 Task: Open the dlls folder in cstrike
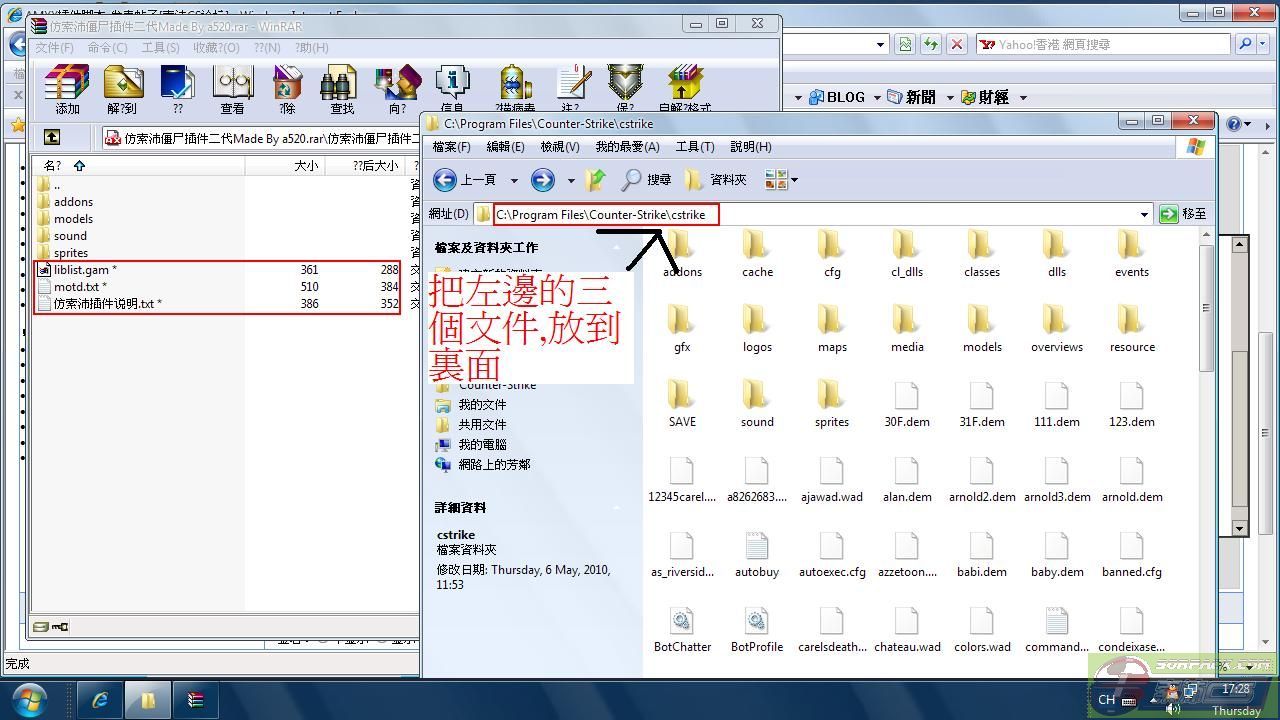point(1057,253)
